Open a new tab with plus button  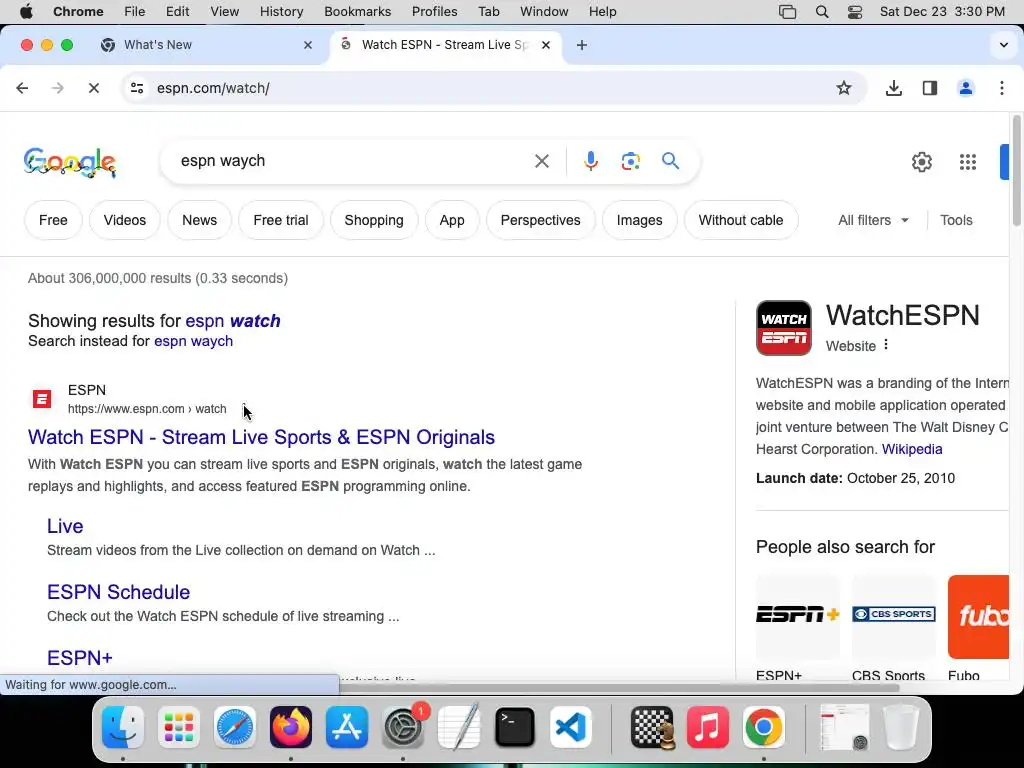[581, 45]
